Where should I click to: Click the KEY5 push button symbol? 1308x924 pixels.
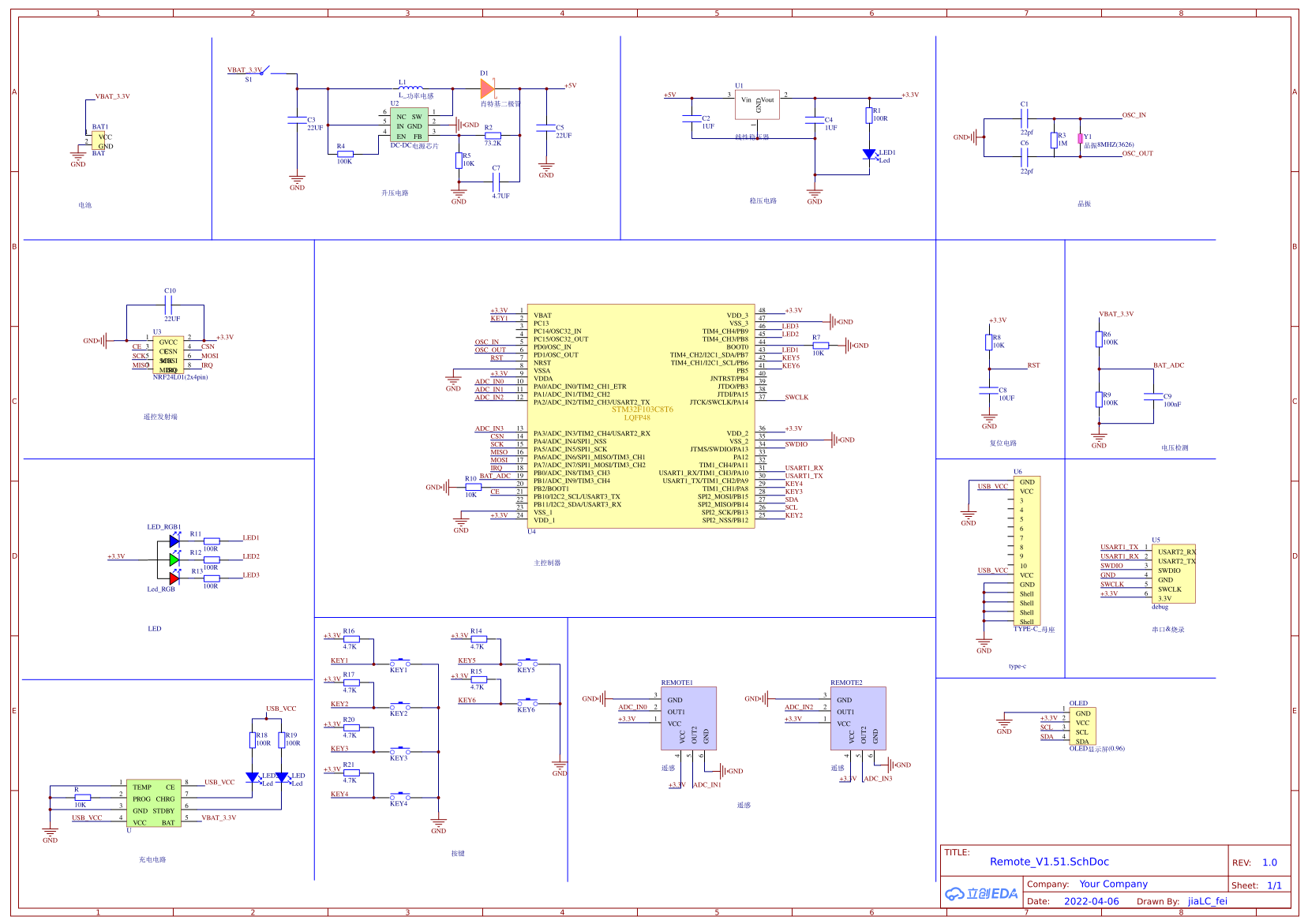(527, 661)
